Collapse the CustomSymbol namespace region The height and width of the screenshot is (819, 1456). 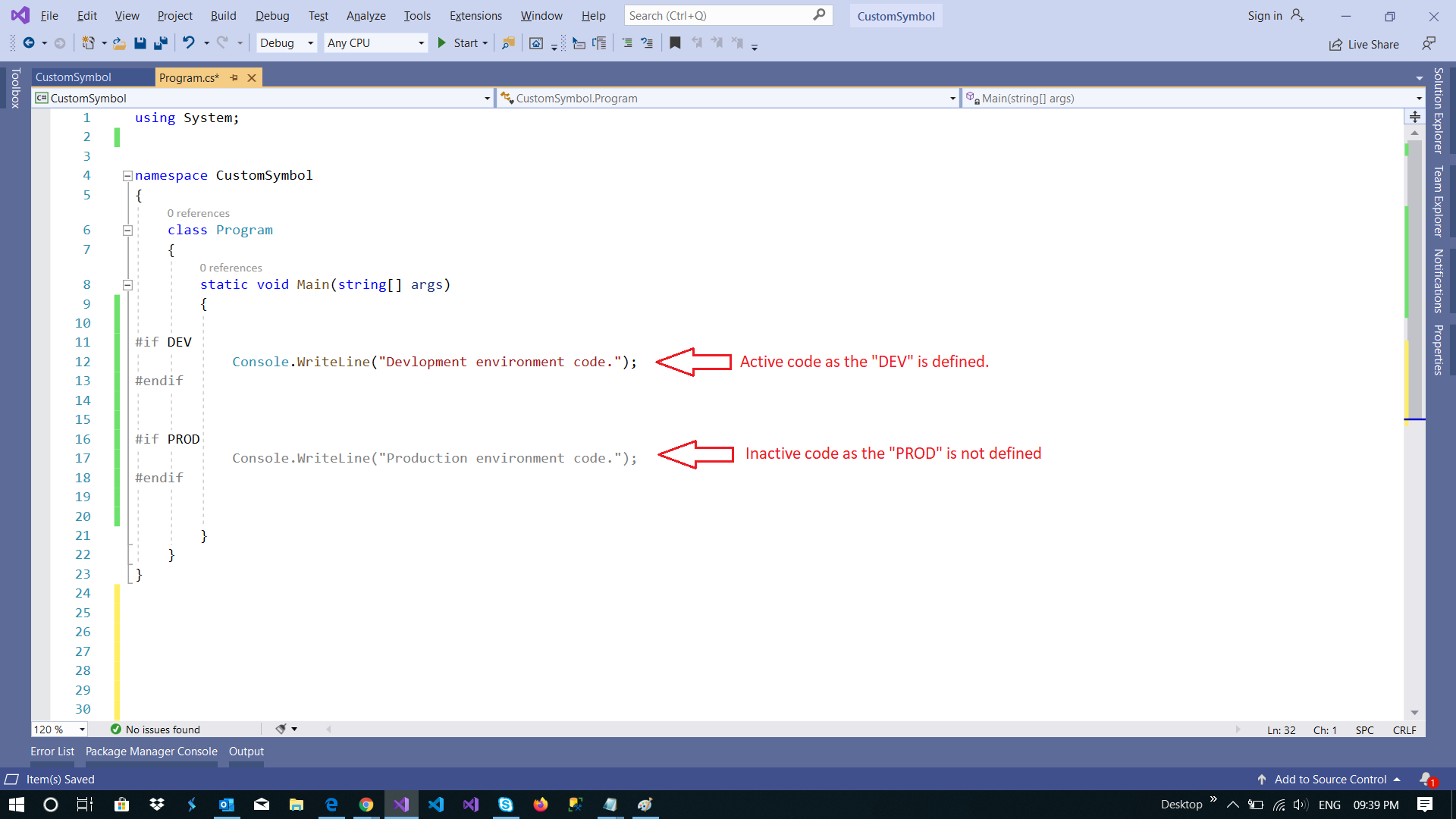click(127, 175)
